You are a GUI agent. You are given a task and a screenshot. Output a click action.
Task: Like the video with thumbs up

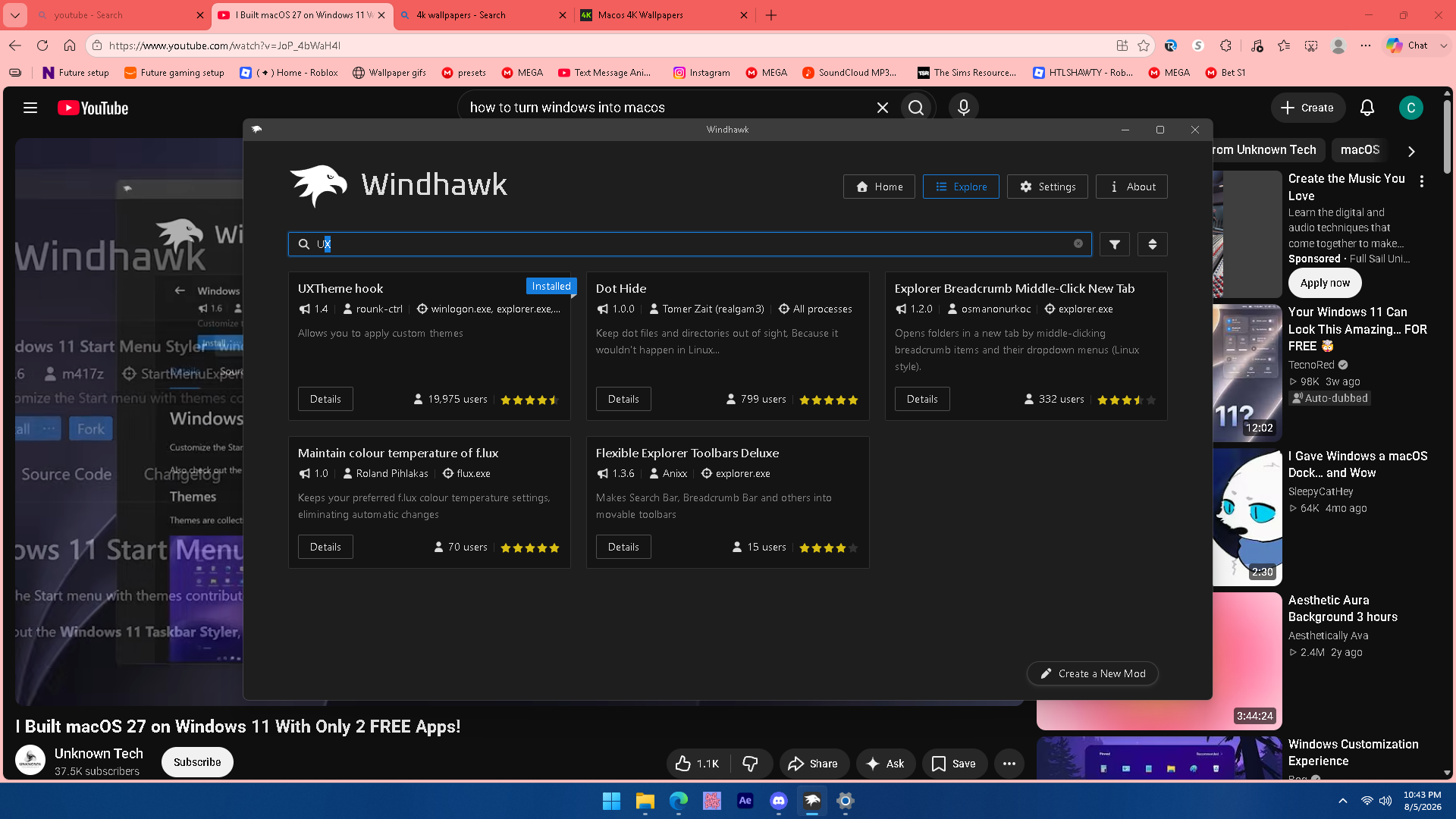[697, 763]
